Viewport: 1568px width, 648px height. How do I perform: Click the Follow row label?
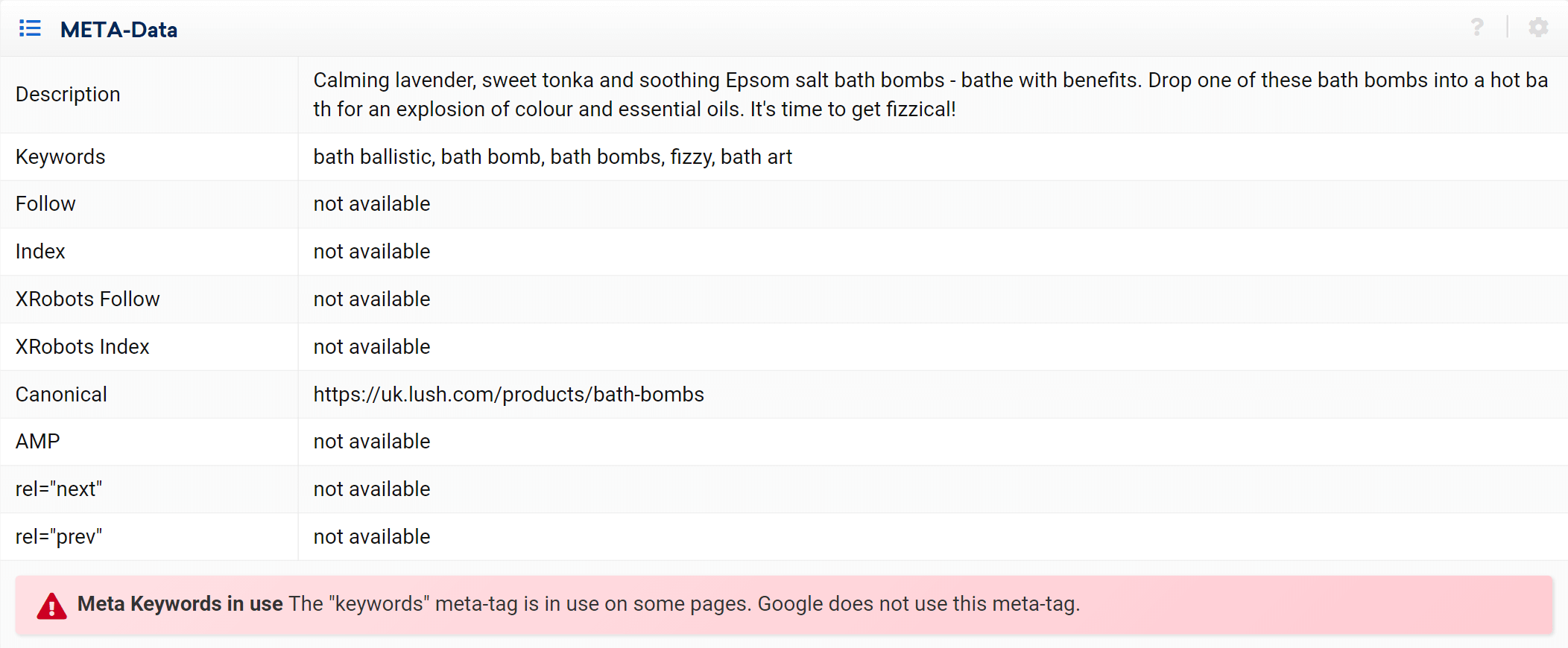point(45,204)
